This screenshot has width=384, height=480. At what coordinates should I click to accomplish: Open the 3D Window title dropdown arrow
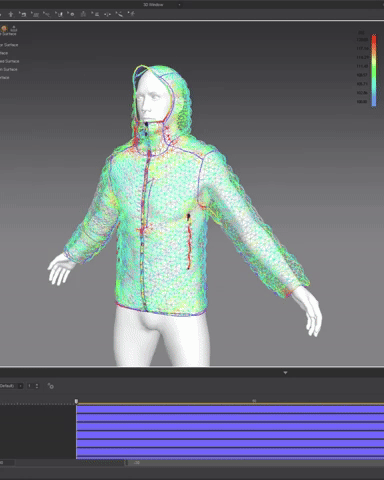coord(179,5)
